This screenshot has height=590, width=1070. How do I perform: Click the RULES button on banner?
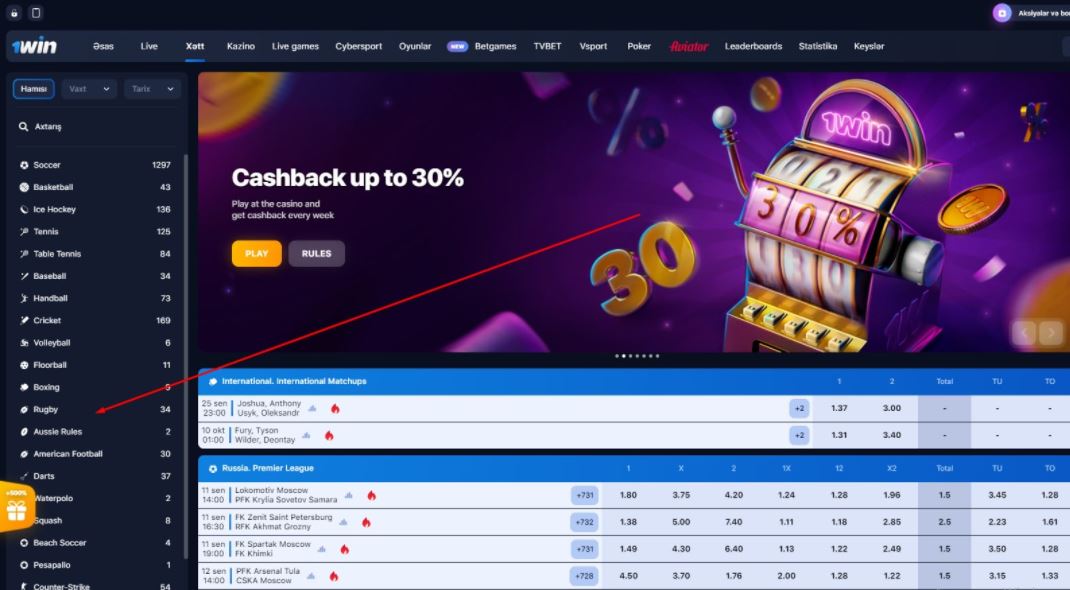317,253
